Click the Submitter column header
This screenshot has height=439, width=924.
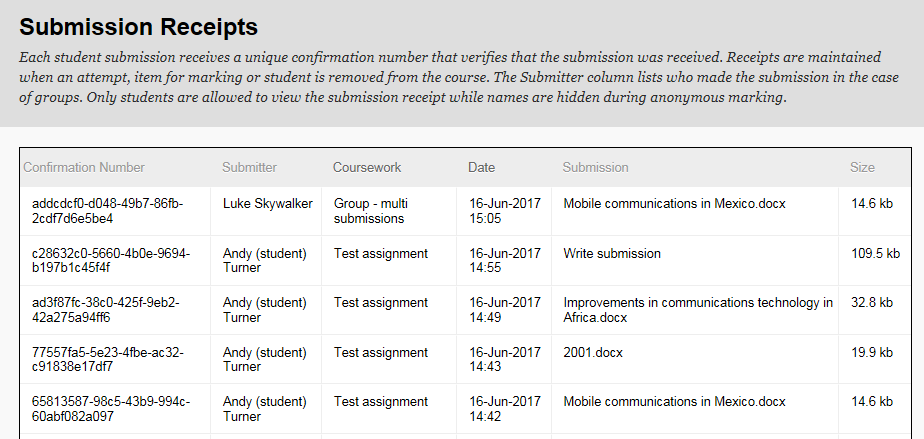tap(249, 167)
